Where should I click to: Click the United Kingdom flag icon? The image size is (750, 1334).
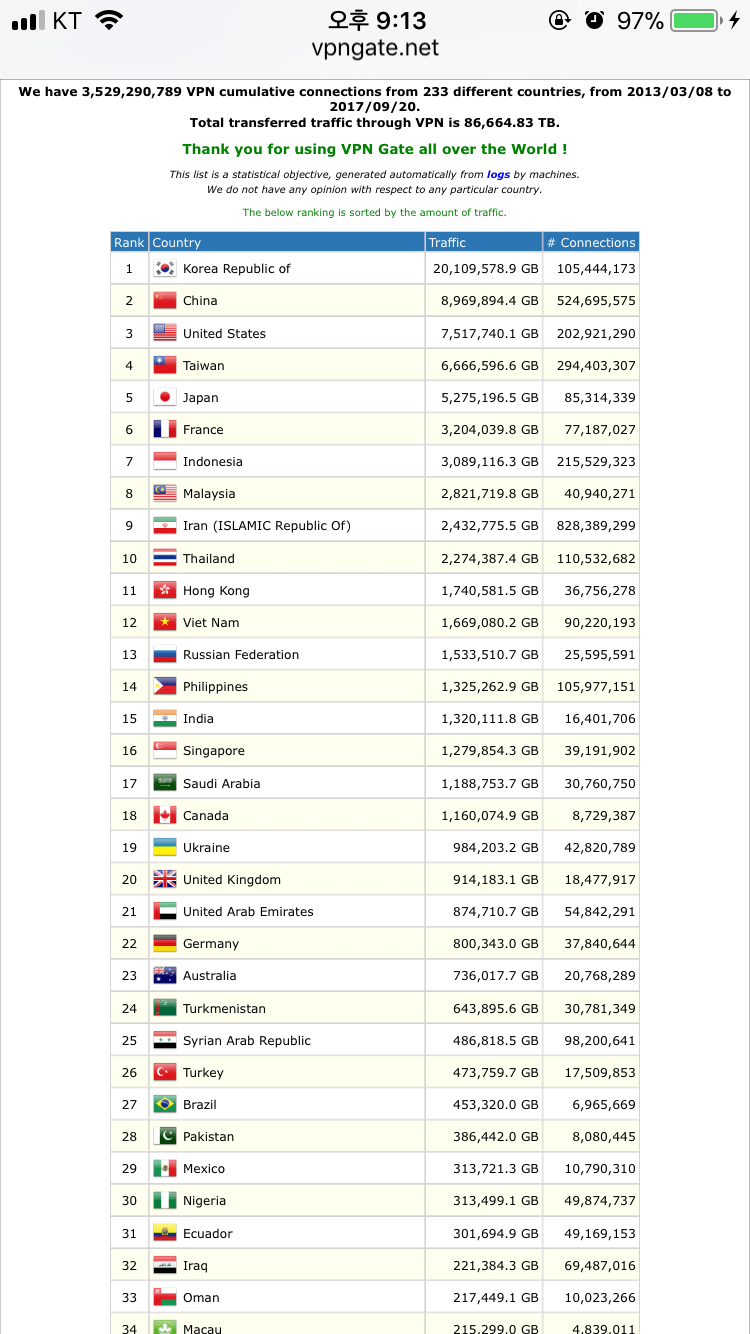click(165, 879)
